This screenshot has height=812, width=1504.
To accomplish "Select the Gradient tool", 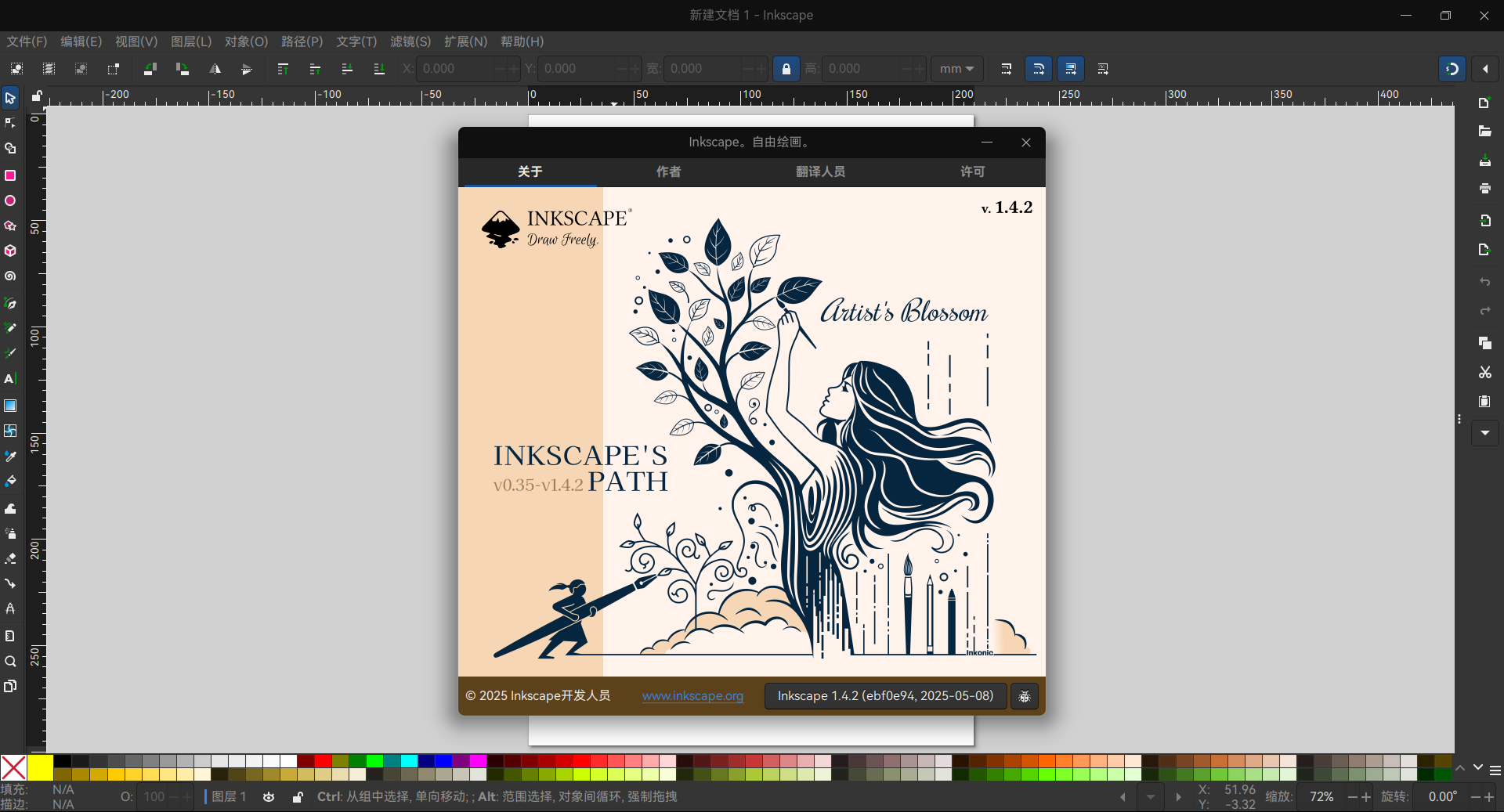I will click(x=10, y=406).
